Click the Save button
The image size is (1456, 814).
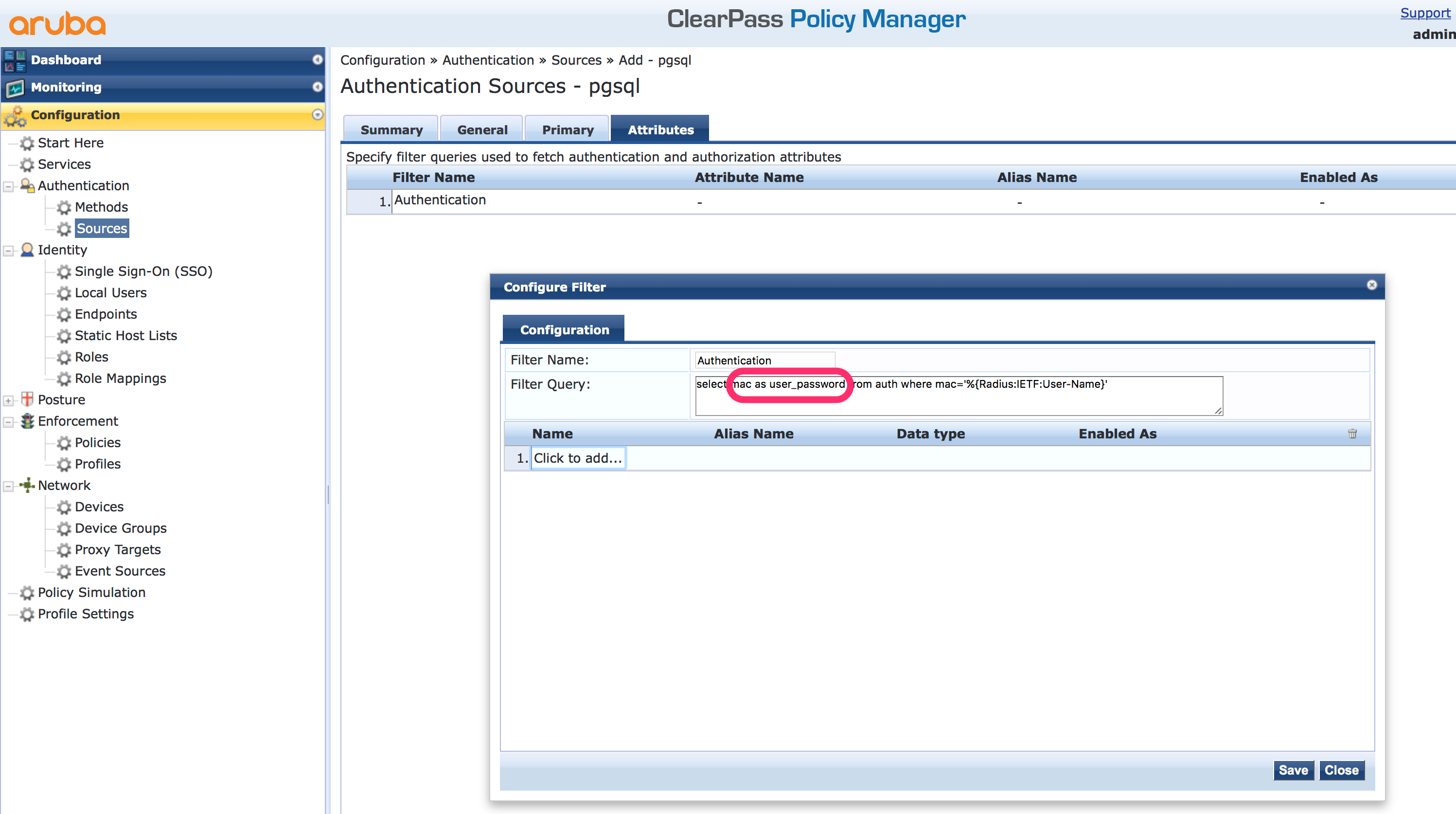pos(1293,770)
